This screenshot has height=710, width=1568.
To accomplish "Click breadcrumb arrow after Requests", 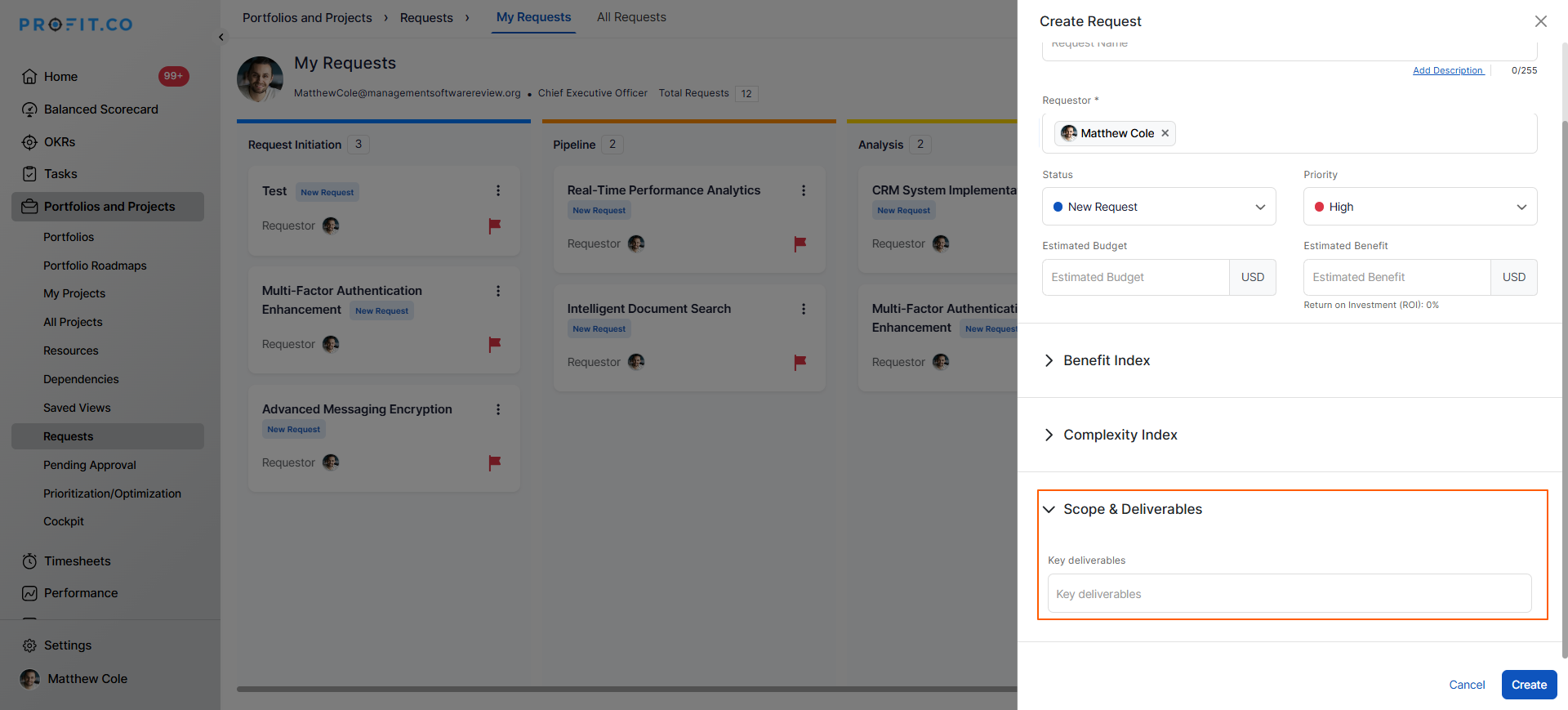I will click(x=467, y=18).
